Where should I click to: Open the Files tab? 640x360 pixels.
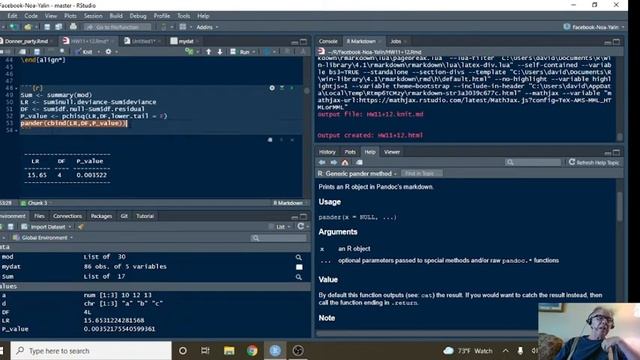click(39, 216)
